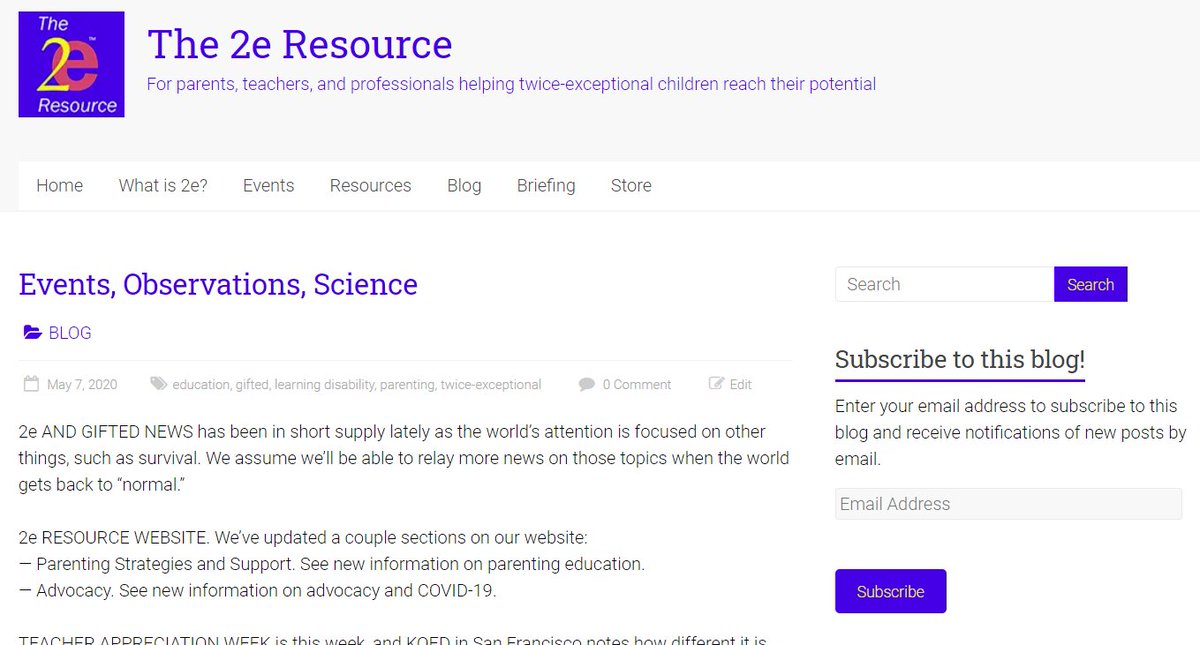This screenshot has height=645, width=1200.
Task: Click the tag icon before the tag list
Action: click(x=158, y=384)
